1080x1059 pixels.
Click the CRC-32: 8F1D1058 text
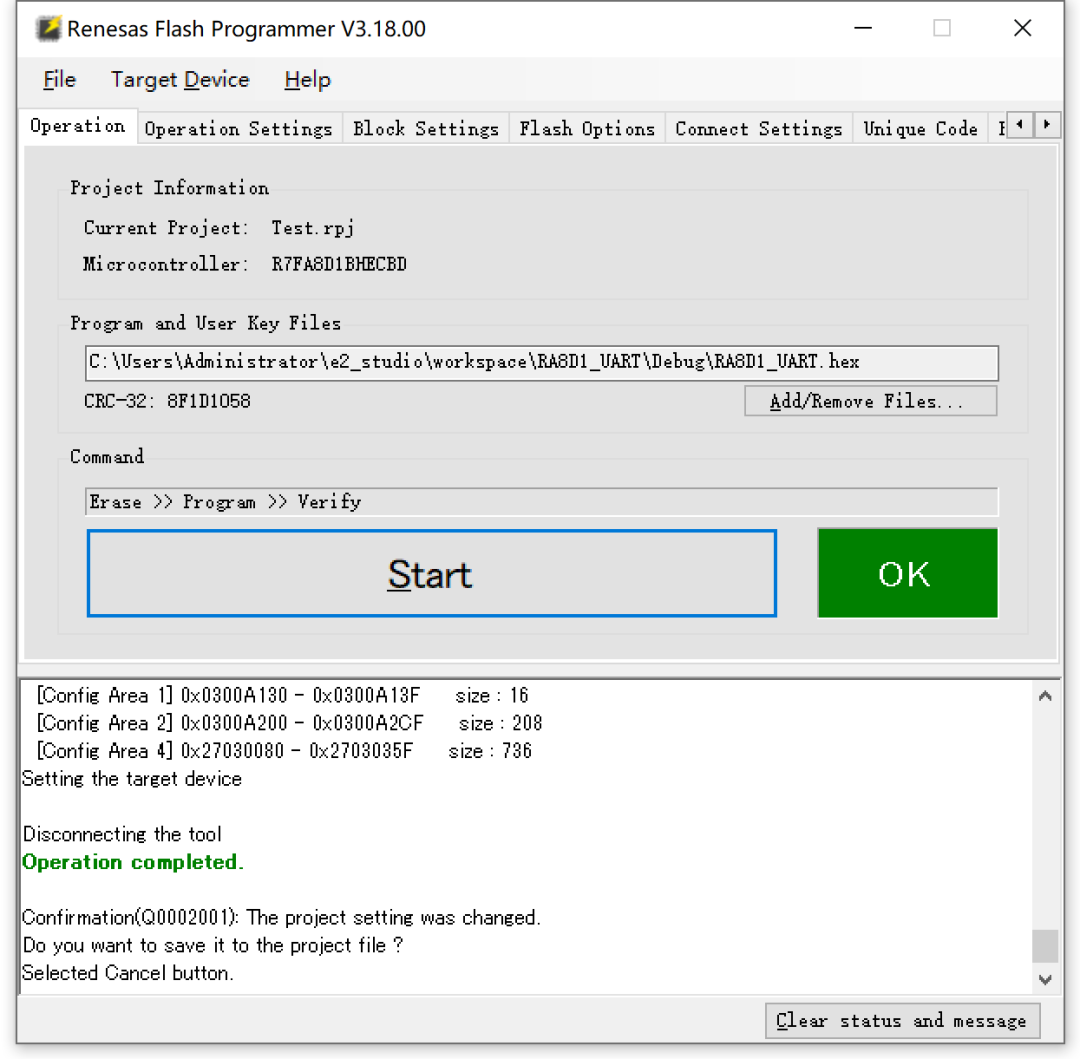[x=167, y=401]
